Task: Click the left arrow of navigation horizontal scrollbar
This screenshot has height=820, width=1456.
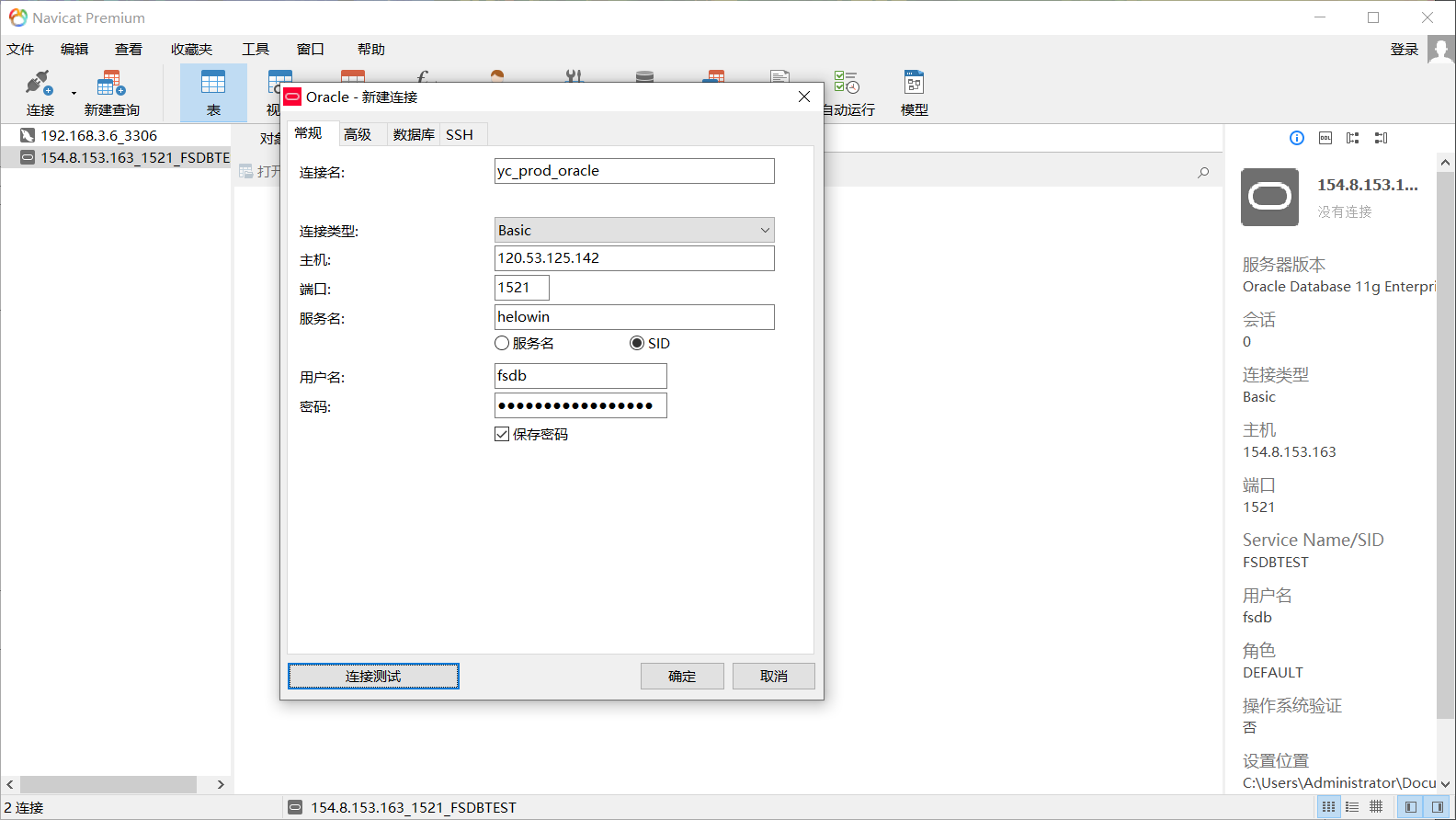Action: 10,784
